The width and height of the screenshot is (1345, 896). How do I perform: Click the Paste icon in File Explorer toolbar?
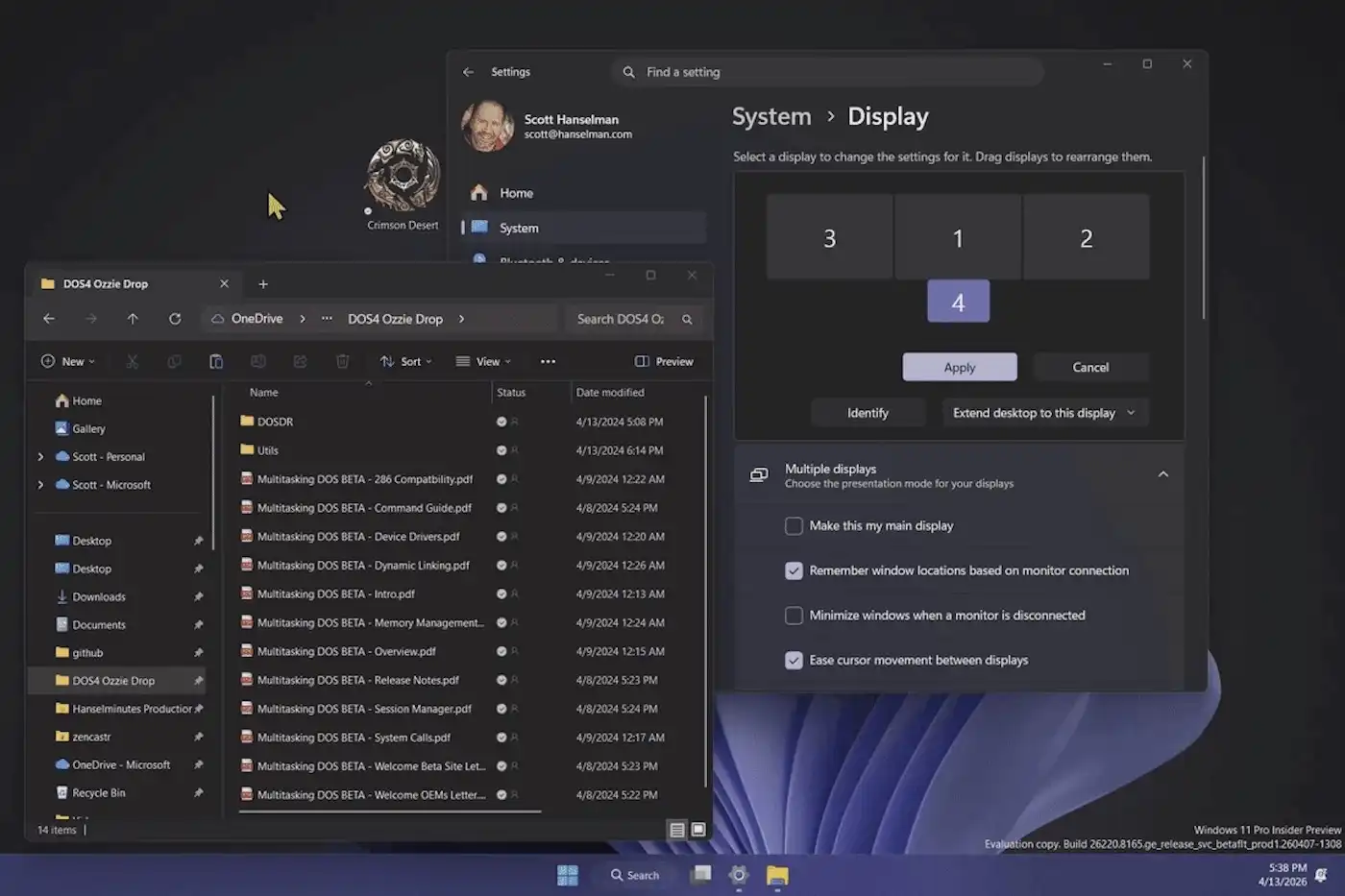click(x=216, y=361)
